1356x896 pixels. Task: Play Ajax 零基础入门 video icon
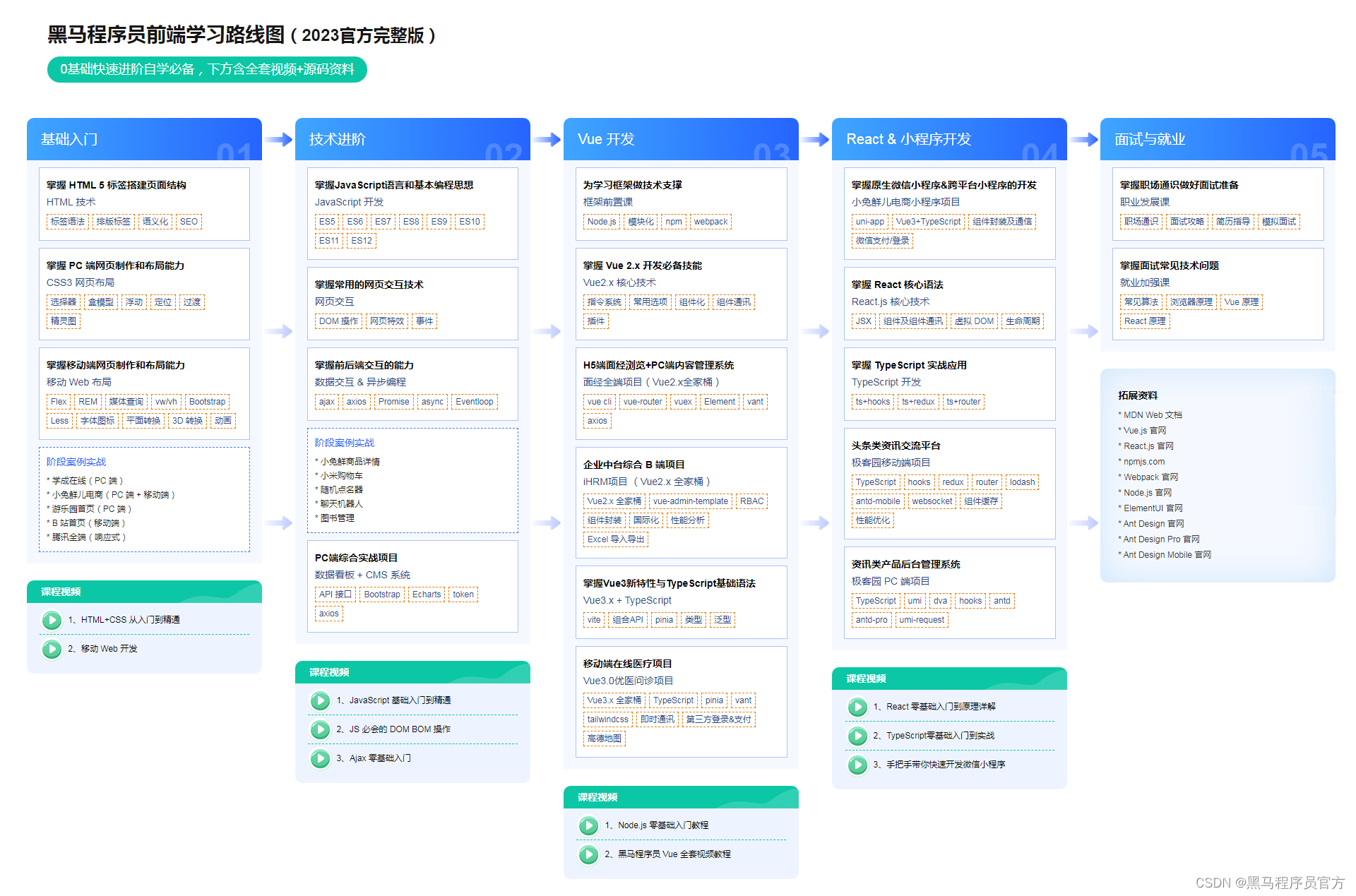[x=320, y=758]
